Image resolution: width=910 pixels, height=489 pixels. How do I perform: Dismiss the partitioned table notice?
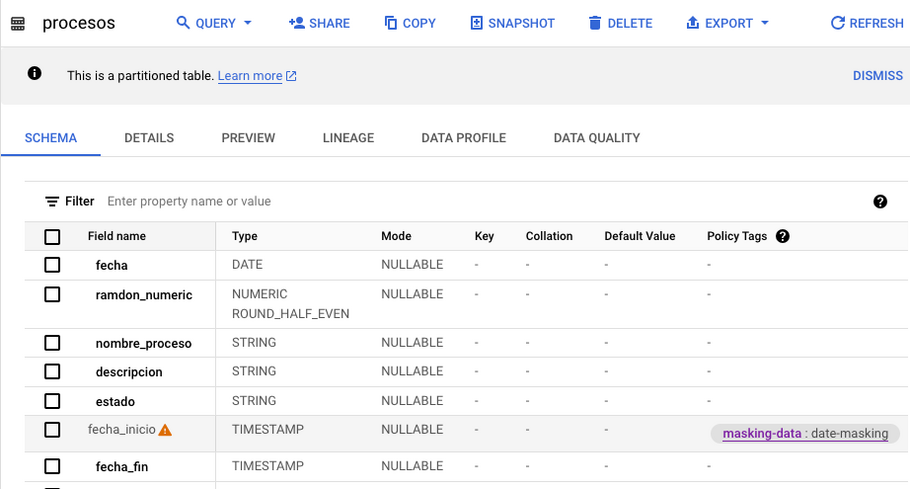[878, 76]
